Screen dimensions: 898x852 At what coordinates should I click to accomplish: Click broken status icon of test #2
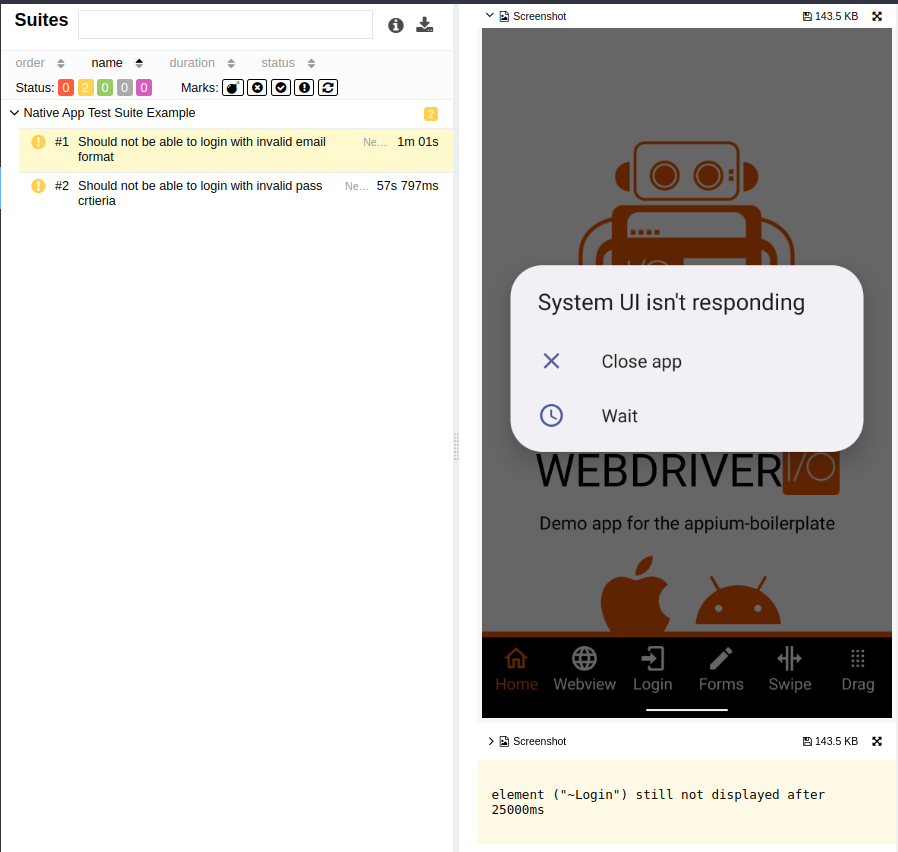click(x=38, y=186)
